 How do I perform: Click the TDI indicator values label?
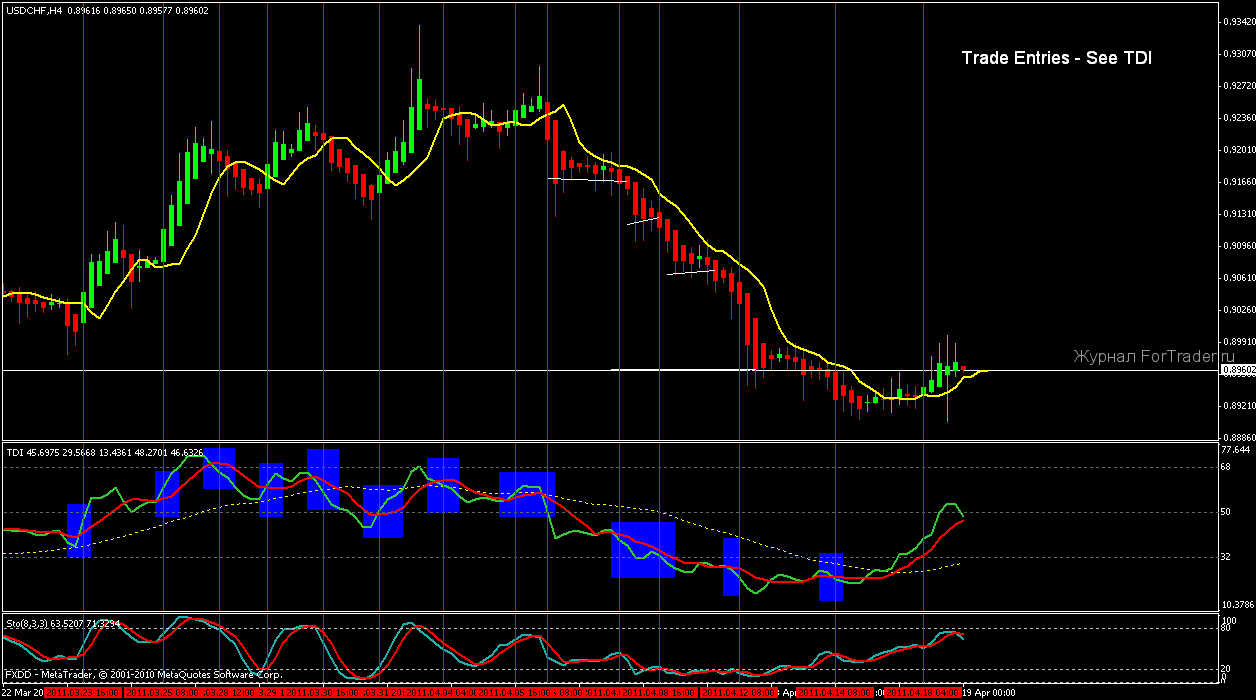105,453
